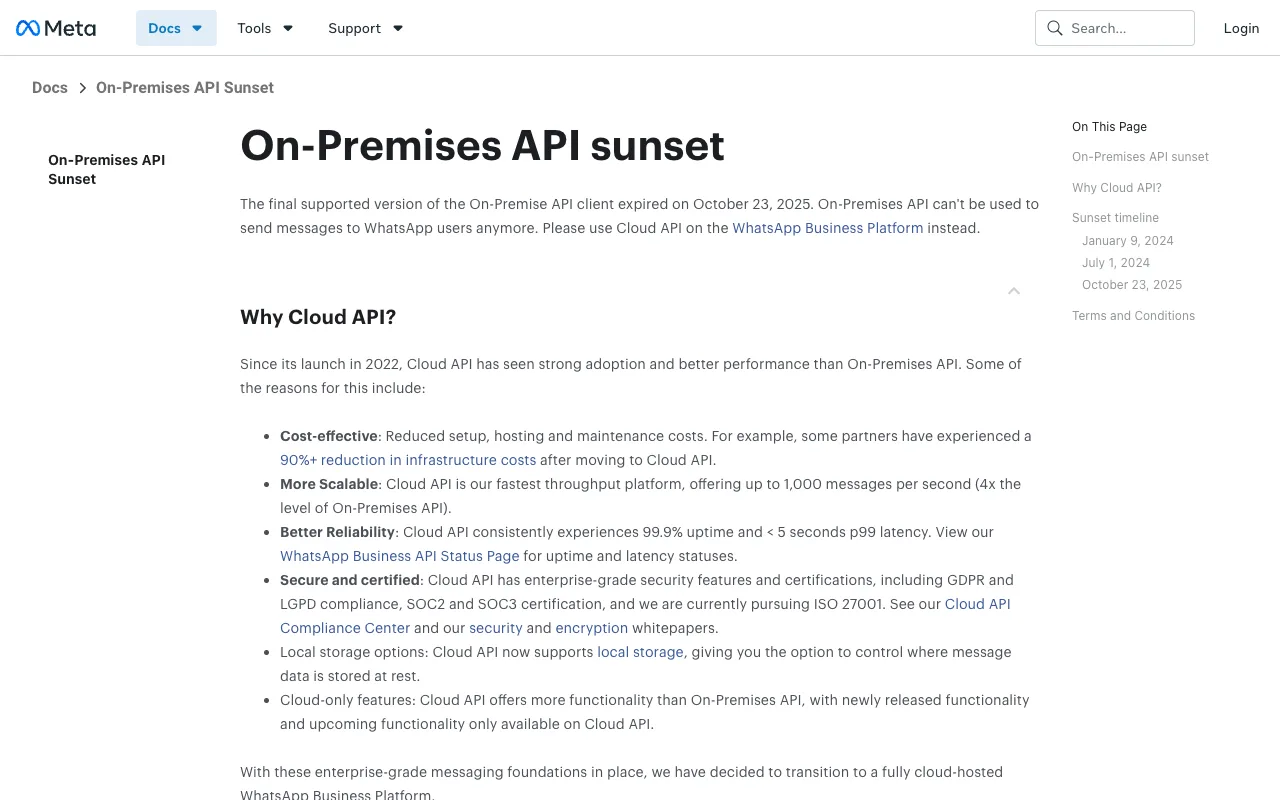
Task: Open 90%+ reduction in infrastructure costs link
Action: (x=408, y=460)
